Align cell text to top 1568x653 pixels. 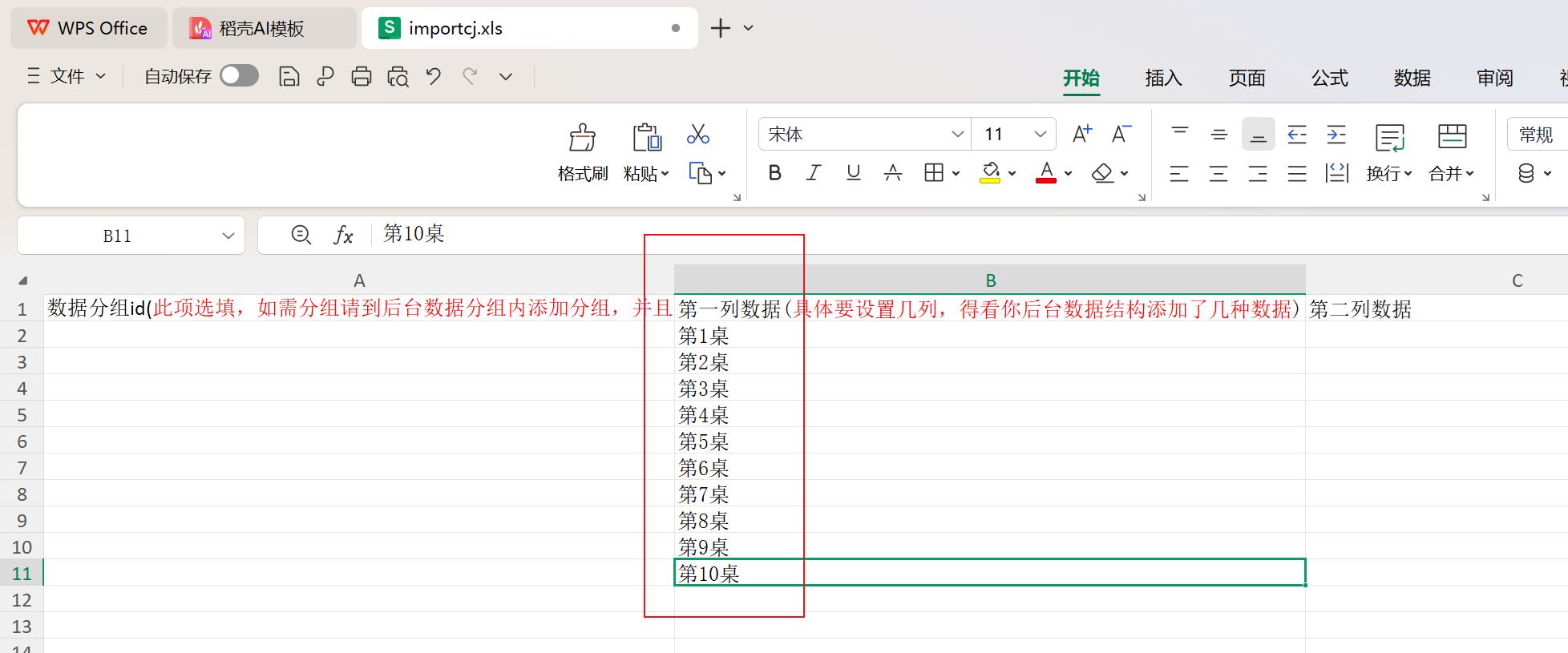point(1180,134)
